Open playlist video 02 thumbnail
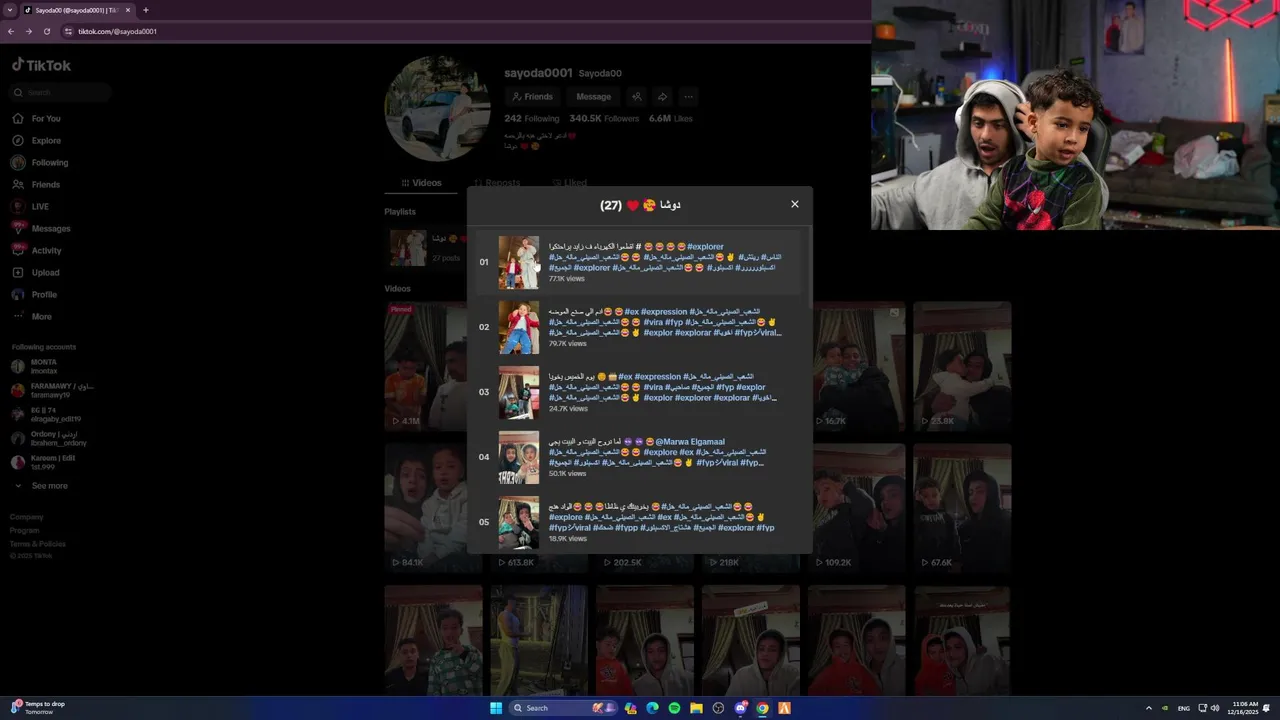The height and width of the screenshot is (720, 1280). click(519, 327)
